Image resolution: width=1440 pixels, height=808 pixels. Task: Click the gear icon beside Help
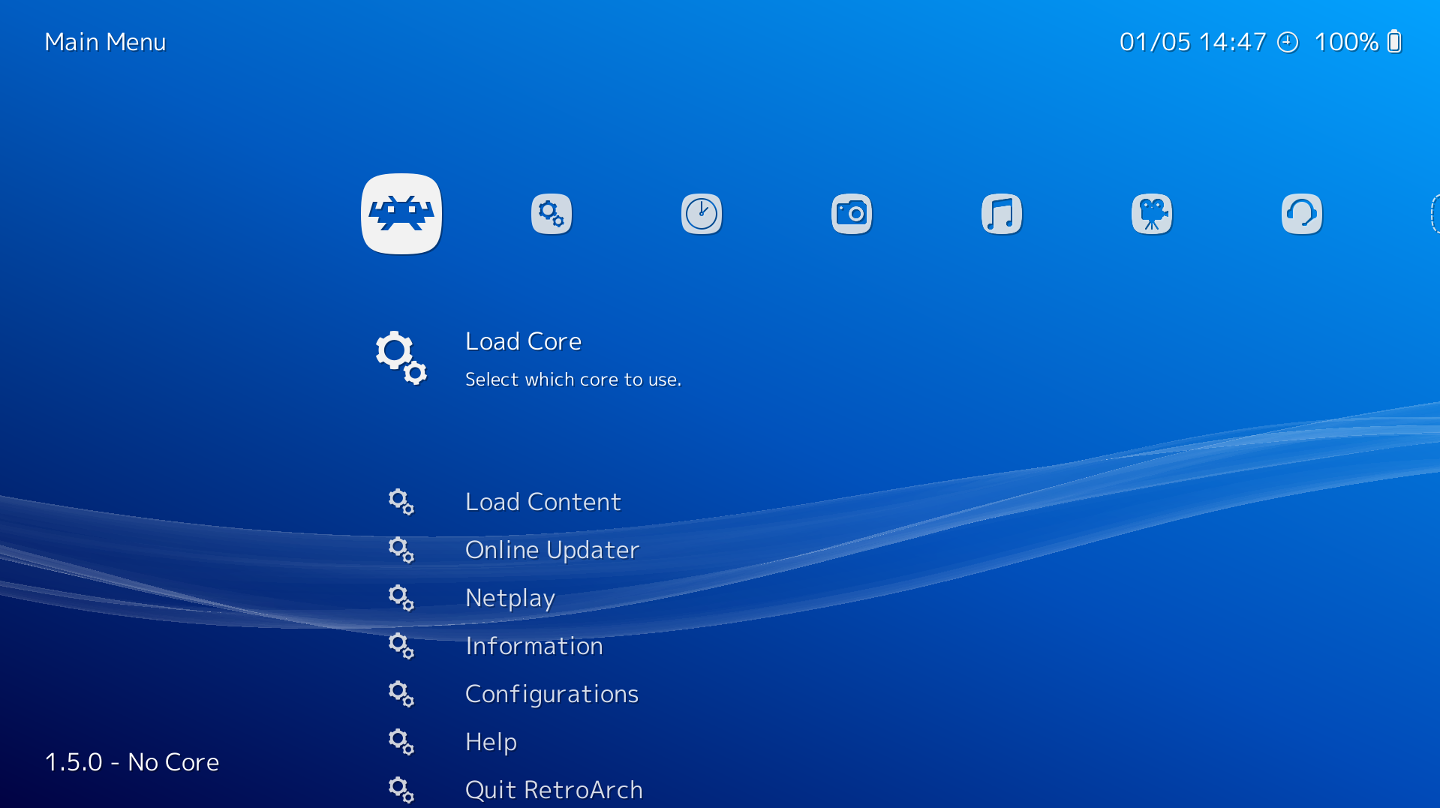(x=401, y=742)
